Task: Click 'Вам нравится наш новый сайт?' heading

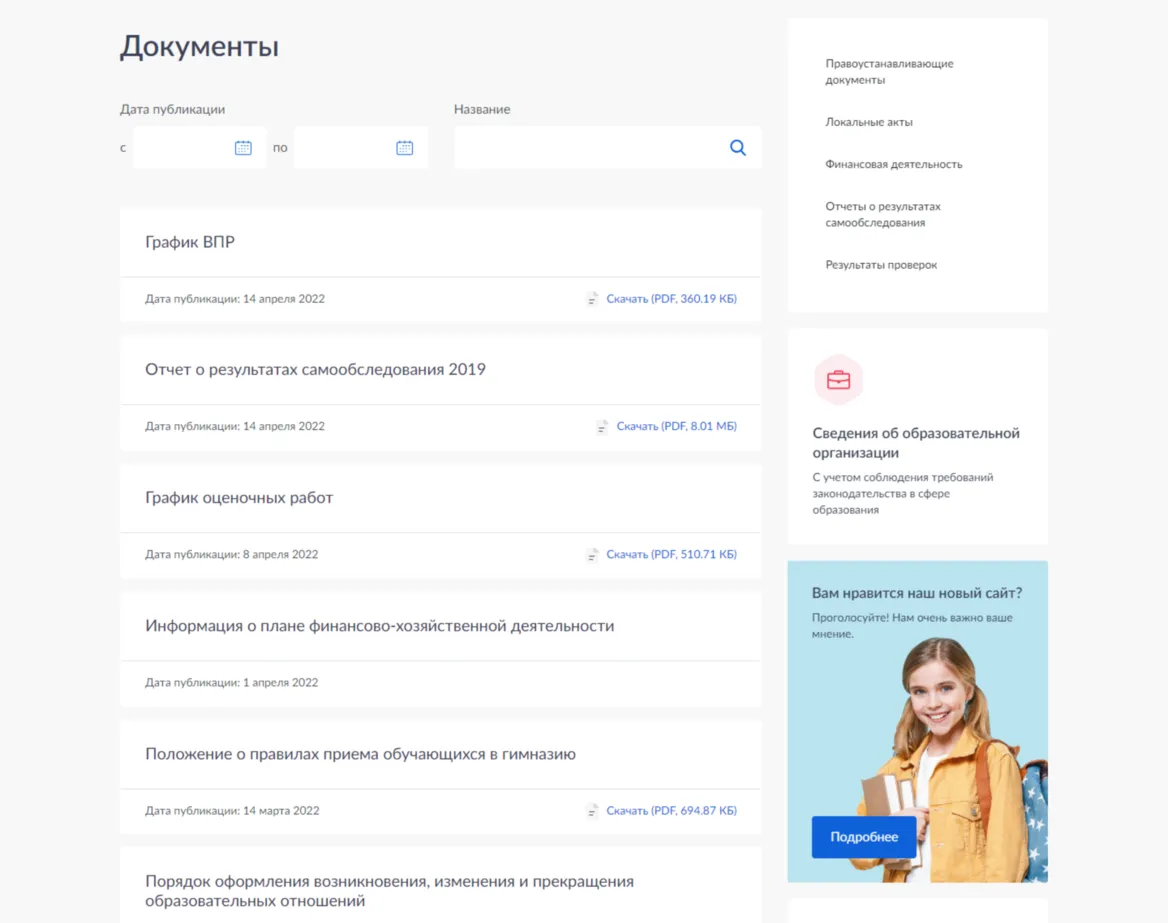Action: click(917, 593)
